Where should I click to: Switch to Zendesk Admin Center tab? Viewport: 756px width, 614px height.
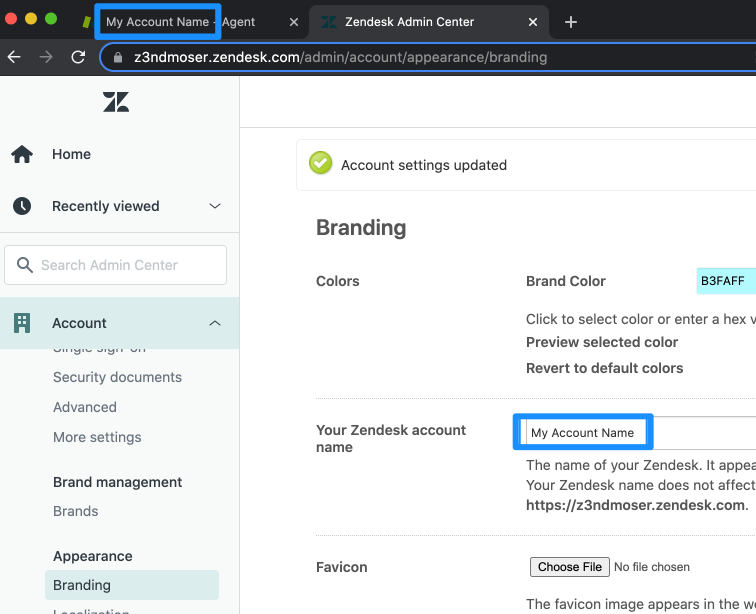pyautogui.click(x=409, y=22)
